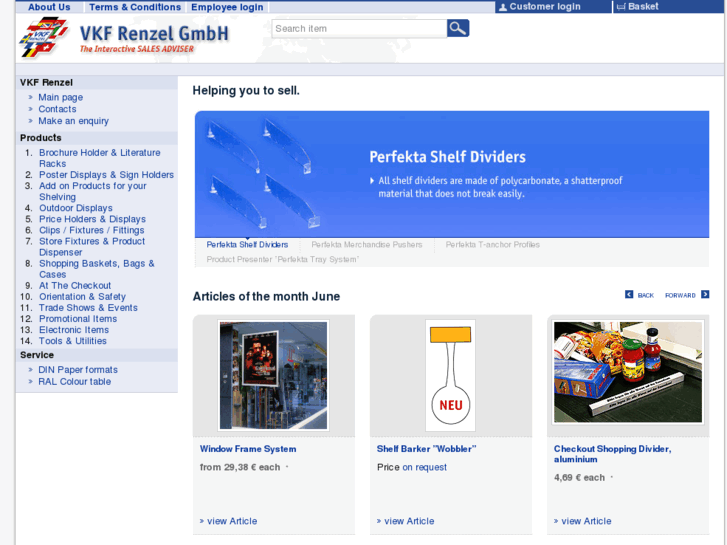
Task: Open DIN Paper formats
Action: tap(78, 370)
